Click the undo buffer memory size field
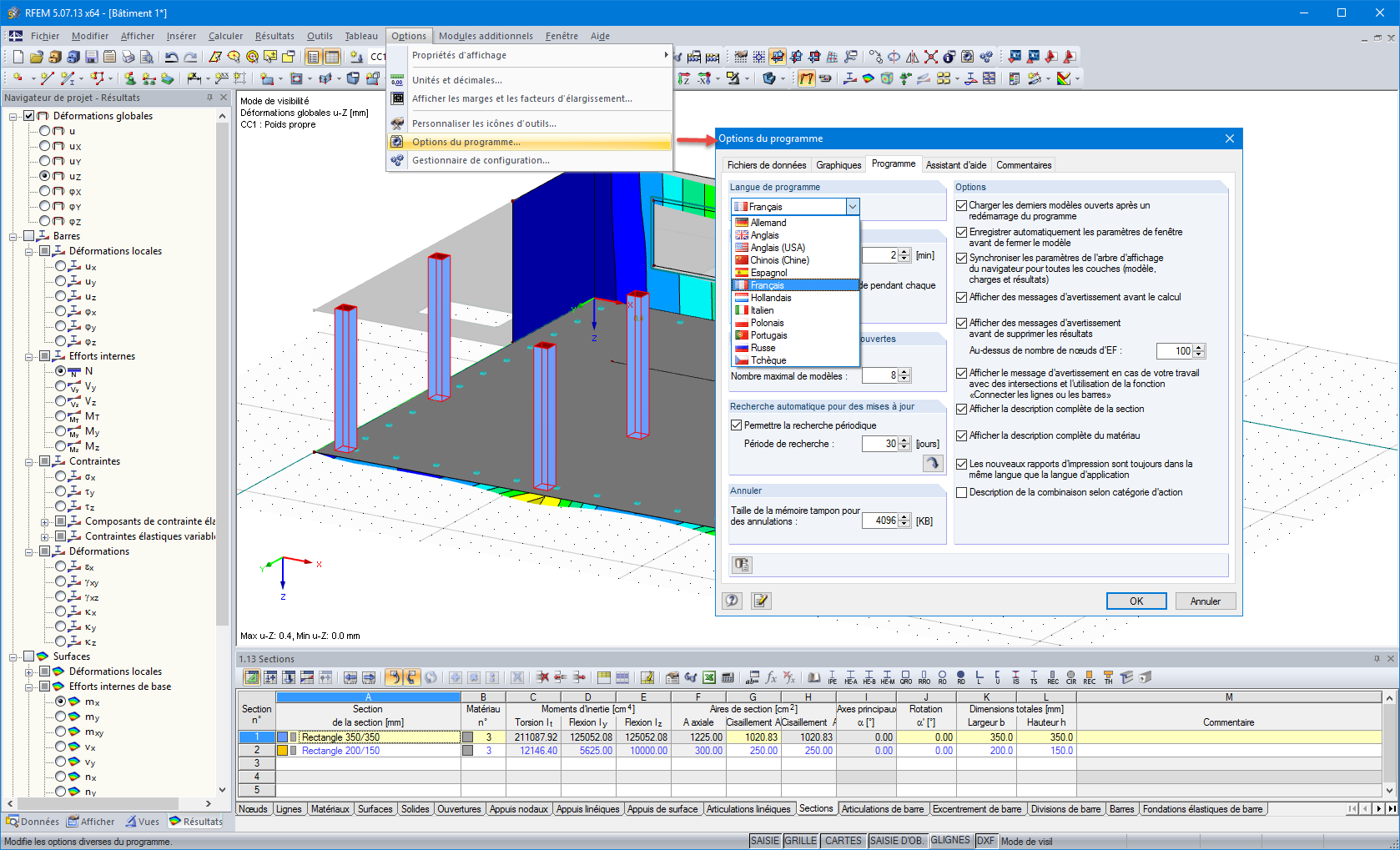The width and height of the screenshot is (1400, 850). tap(879, 521)
